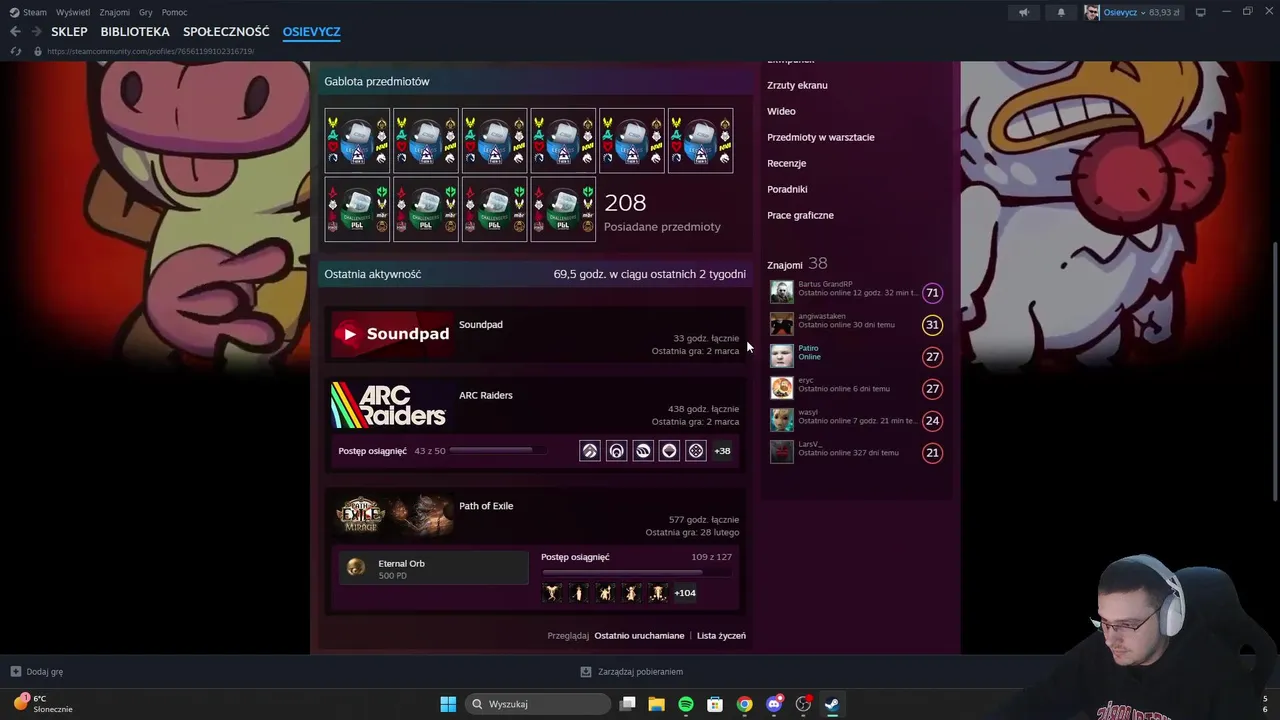Open wasyl friend avatar
The height and width of the screenshot is (720, 1280).
pos(782,420)
